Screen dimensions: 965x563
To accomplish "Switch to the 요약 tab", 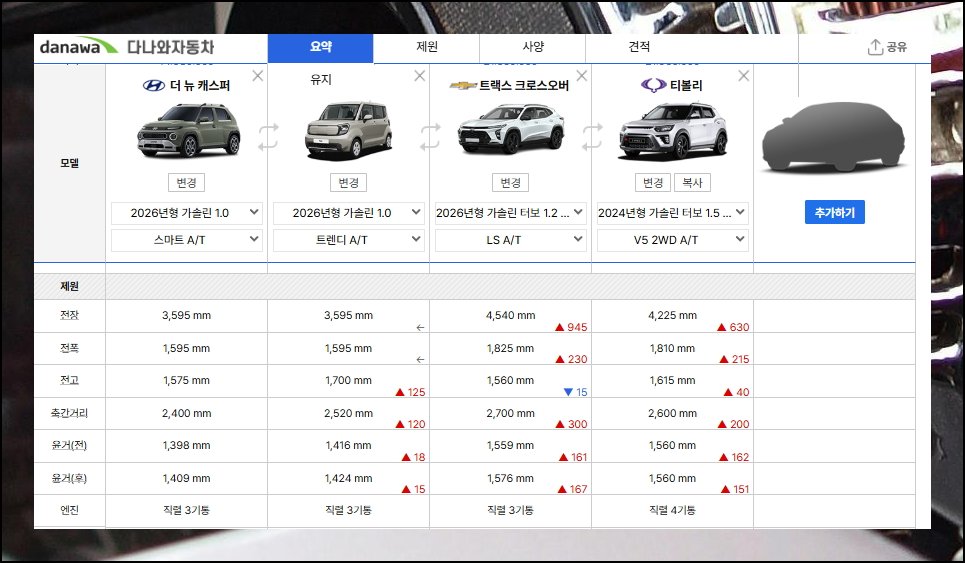I will [321, 47].
